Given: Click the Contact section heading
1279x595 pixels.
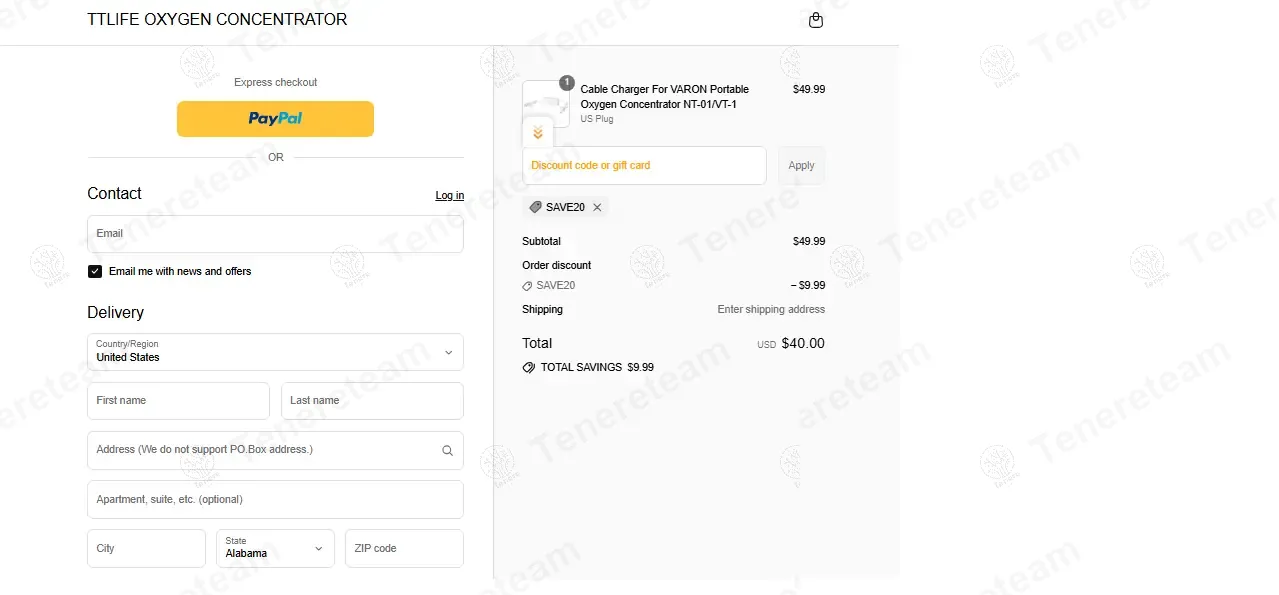Looking at the screenshot, I should click(114, 193).
